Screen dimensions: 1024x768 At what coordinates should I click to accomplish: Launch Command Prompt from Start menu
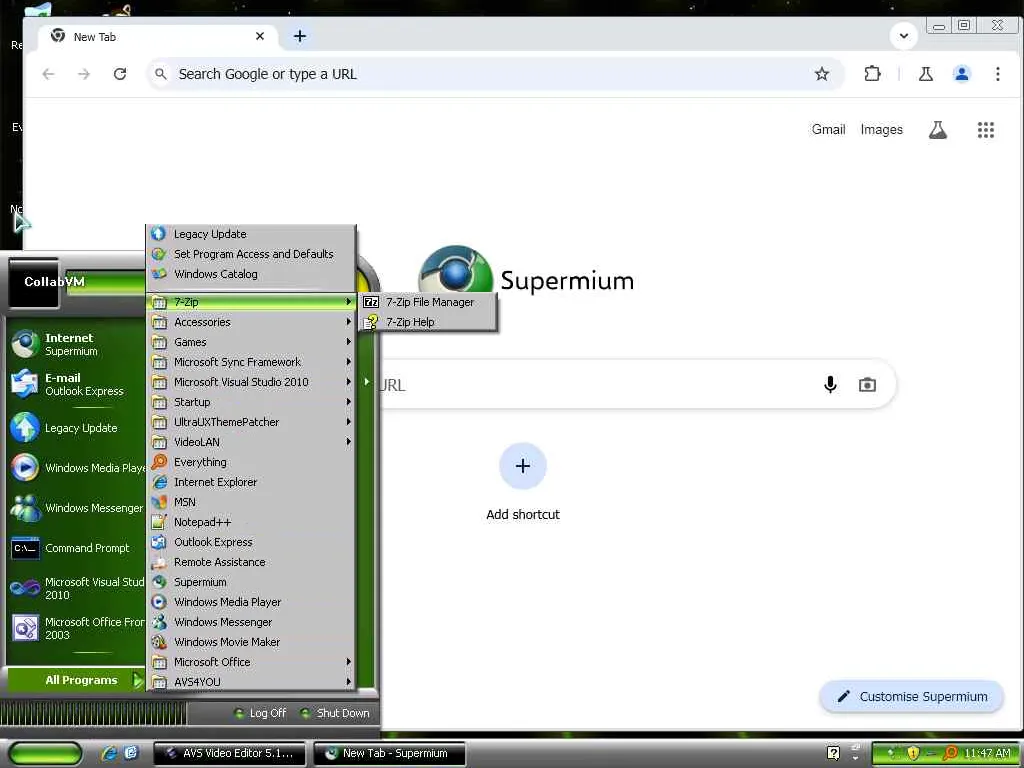click(x=76, y=549)
